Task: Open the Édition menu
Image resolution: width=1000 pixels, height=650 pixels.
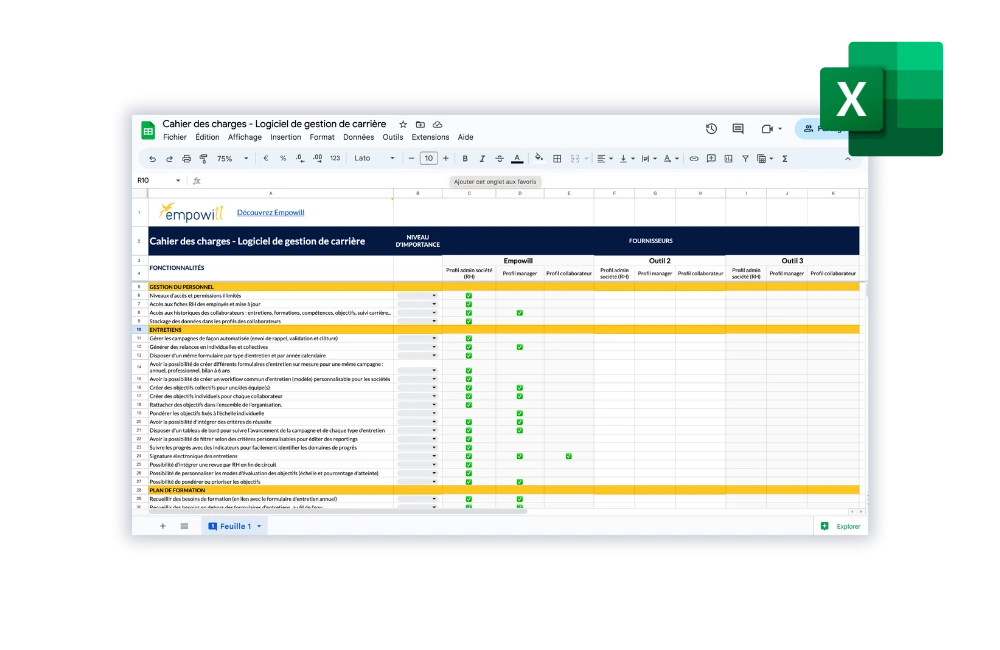Action: 207,137
